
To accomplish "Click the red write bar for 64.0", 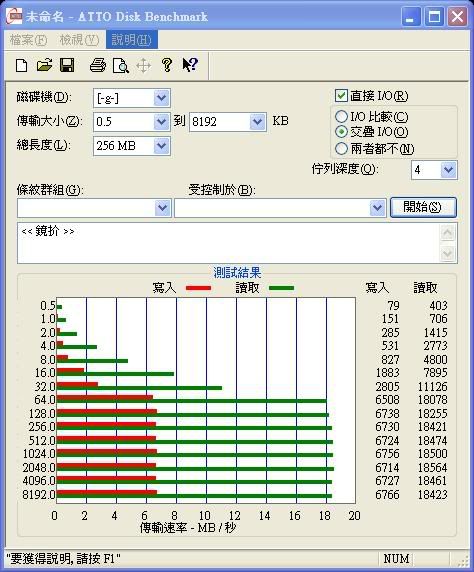I will [105, 398].
